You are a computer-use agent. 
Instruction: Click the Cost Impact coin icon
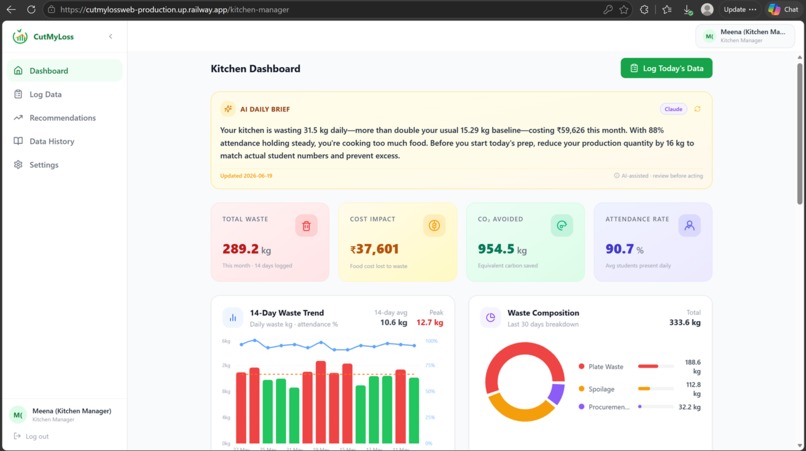[434, 226]
